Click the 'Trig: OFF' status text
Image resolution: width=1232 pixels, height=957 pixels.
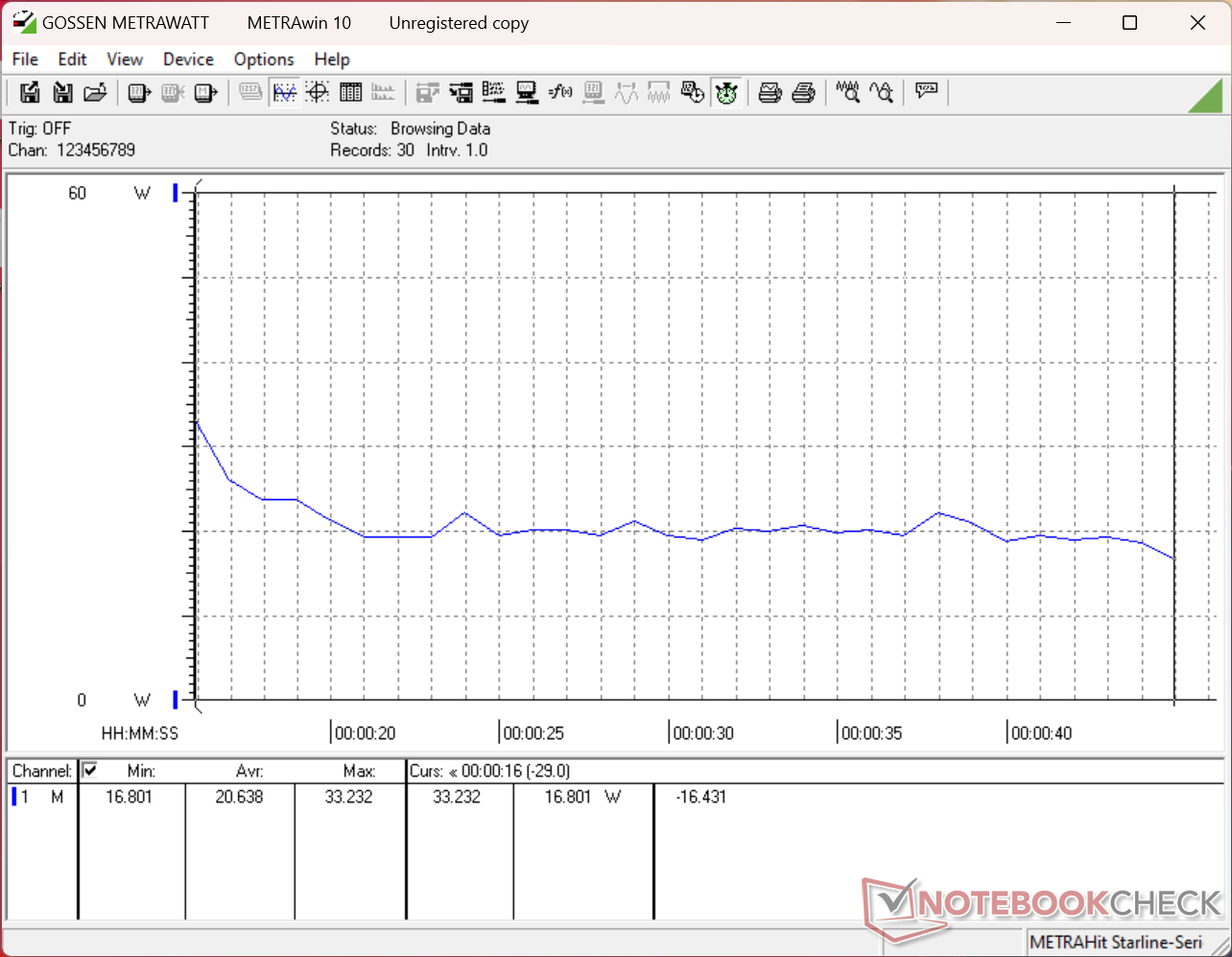coord(39,129)
